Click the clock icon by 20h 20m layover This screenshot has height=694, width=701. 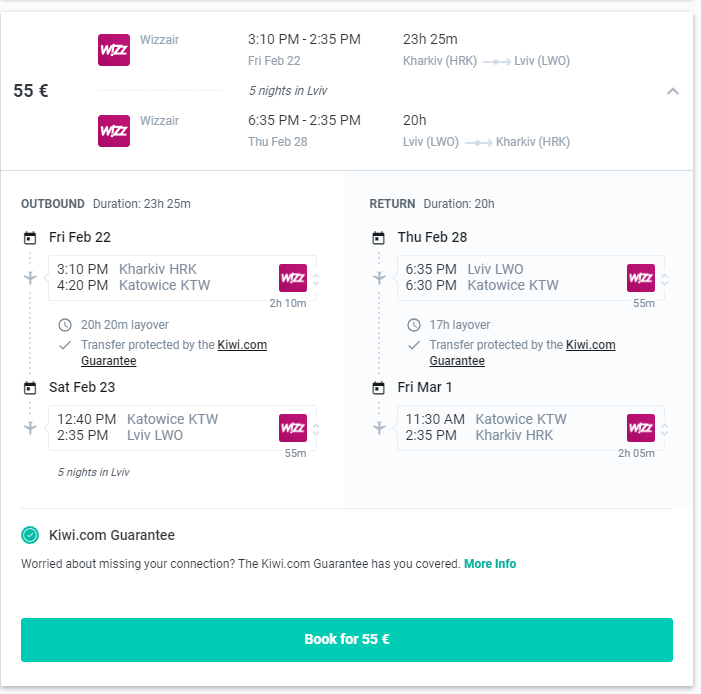click(65, 325)
